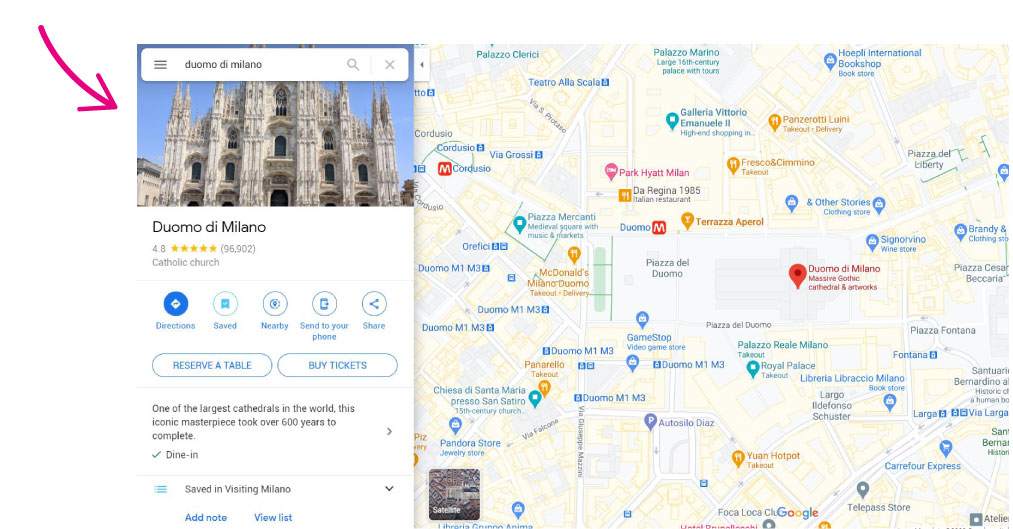Expand the cathedral description chevron
This screenshot has width=1013, height=529.
pos(389,431)
